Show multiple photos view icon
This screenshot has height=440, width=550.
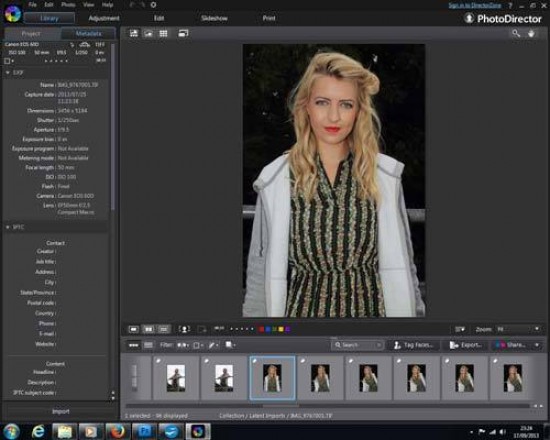click(x=163, y=329)
